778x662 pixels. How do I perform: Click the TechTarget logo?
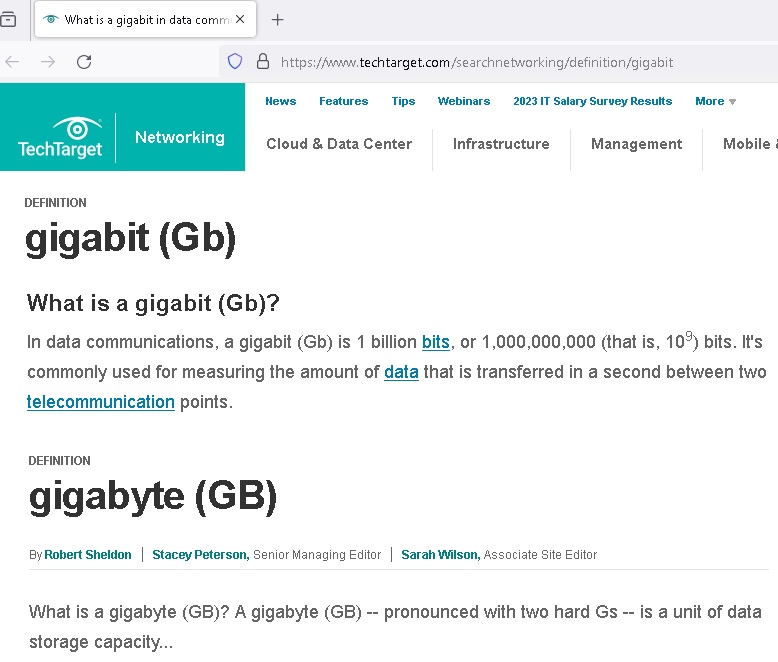59,138
